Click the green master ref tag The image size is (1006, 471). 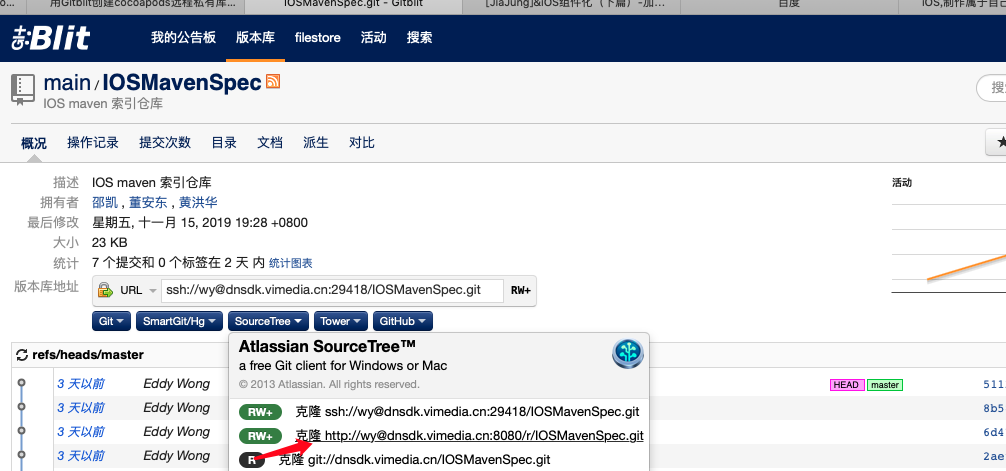point(885,385)
